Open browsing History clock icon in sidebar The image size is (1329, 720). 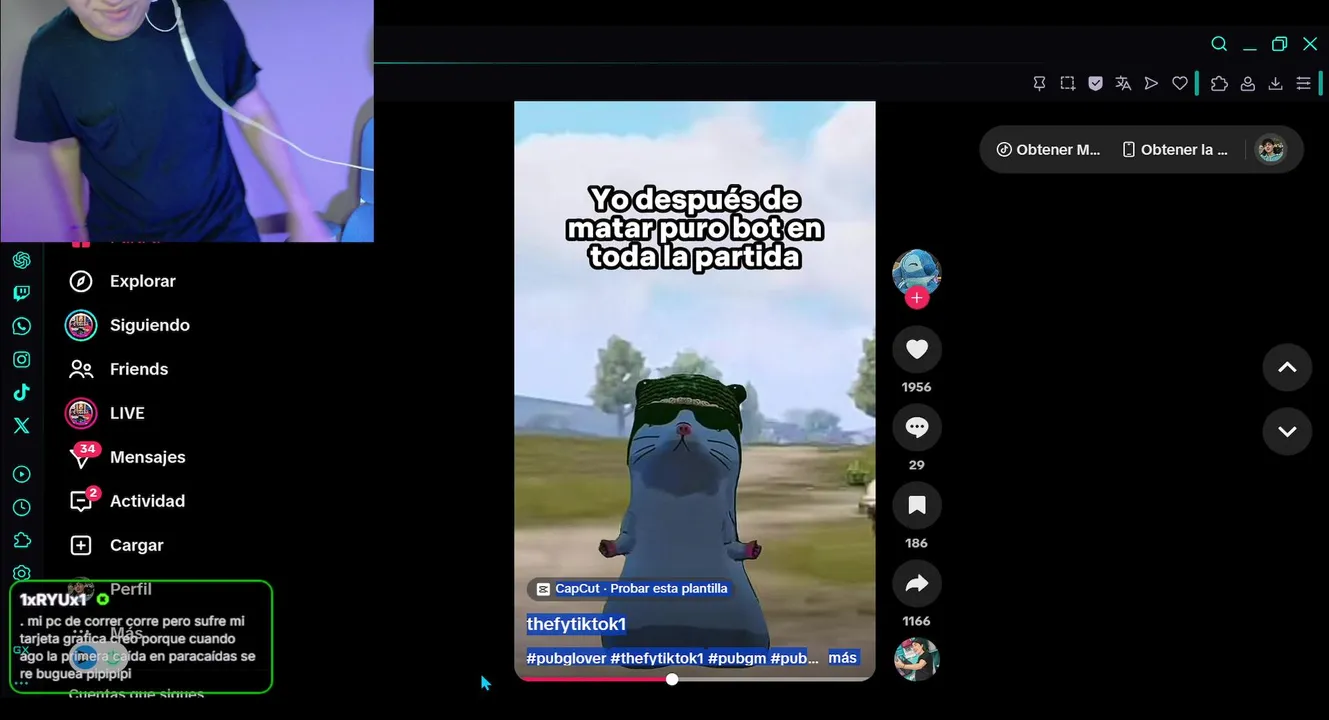click(x=21, y=507)
